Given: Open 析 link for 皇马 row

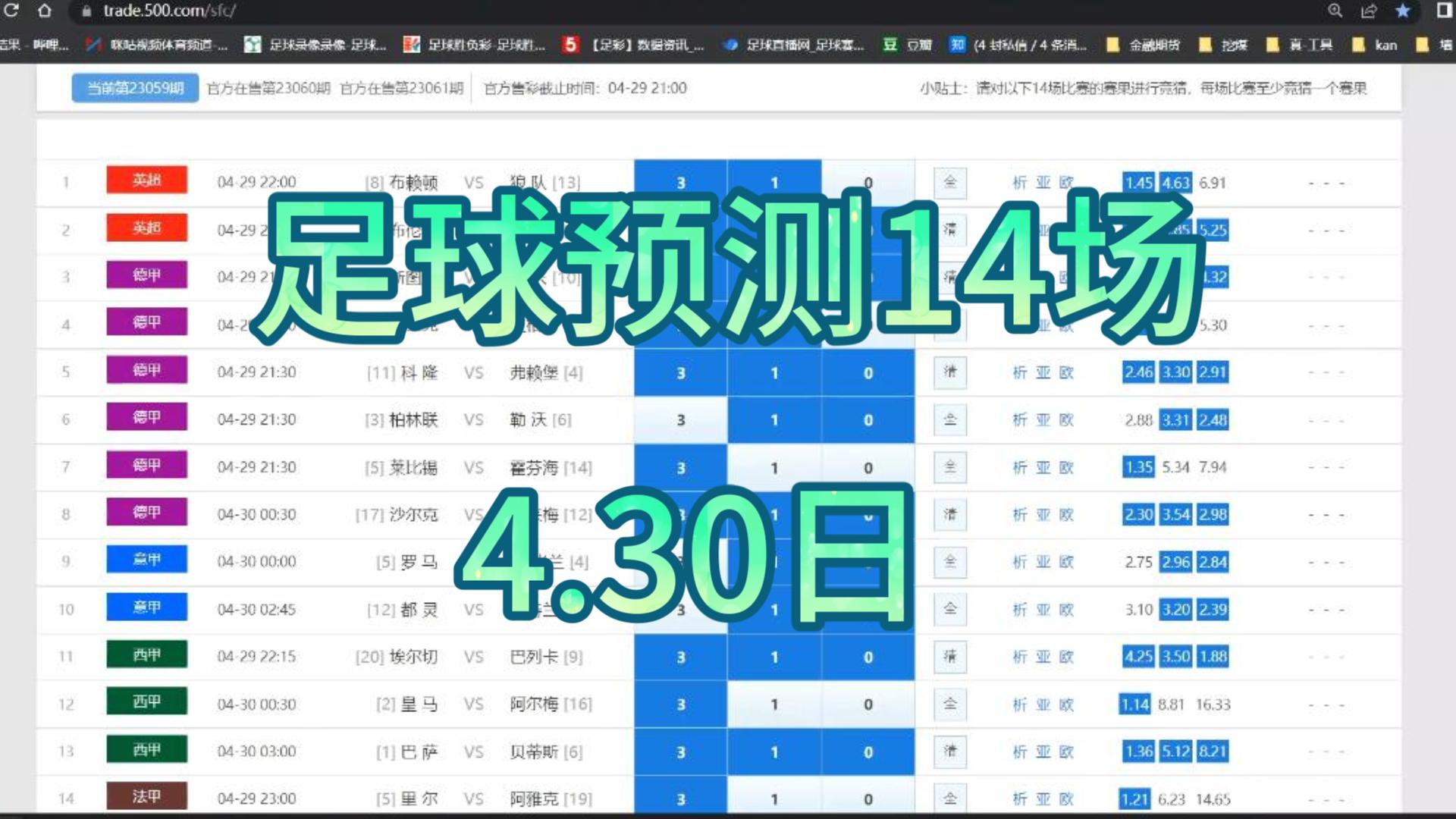Looking at the screenshot, I should pyautogui.click(x=1020, y=704).
